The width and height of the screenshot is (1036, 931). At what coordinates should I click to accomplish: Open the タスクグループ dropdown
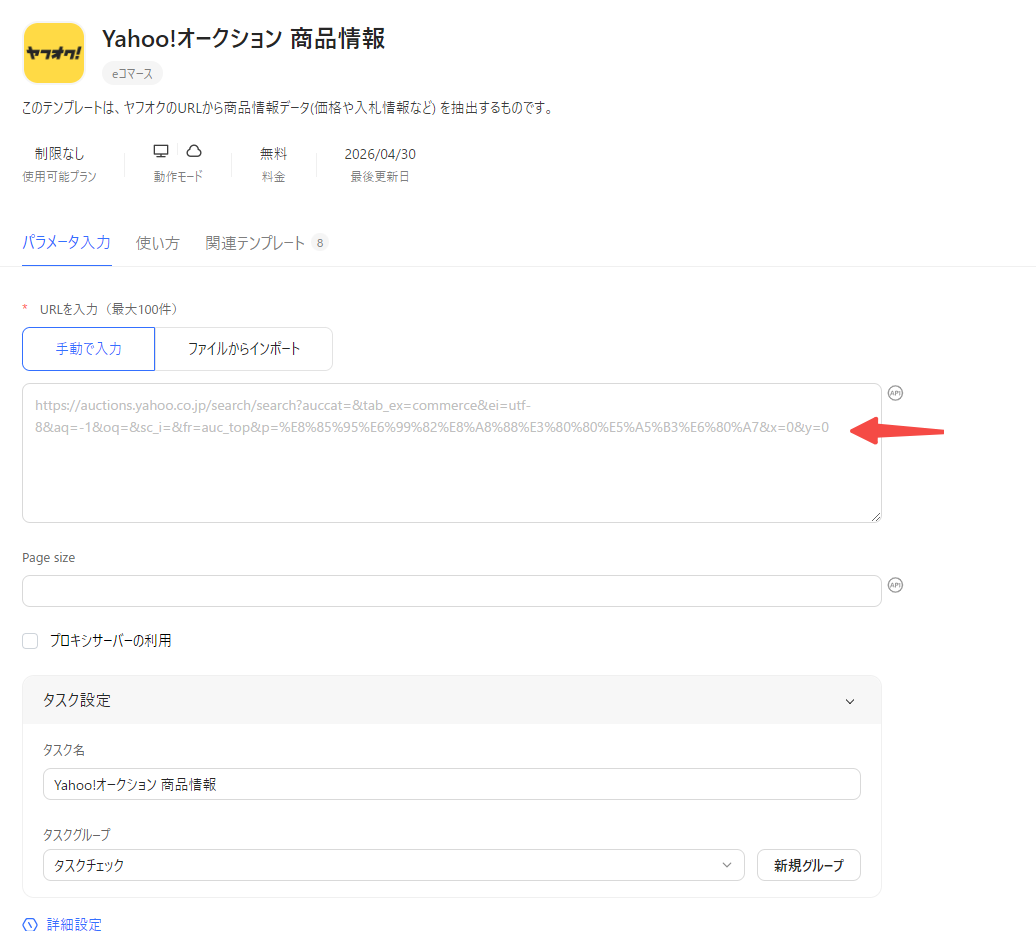pos(394,865)
